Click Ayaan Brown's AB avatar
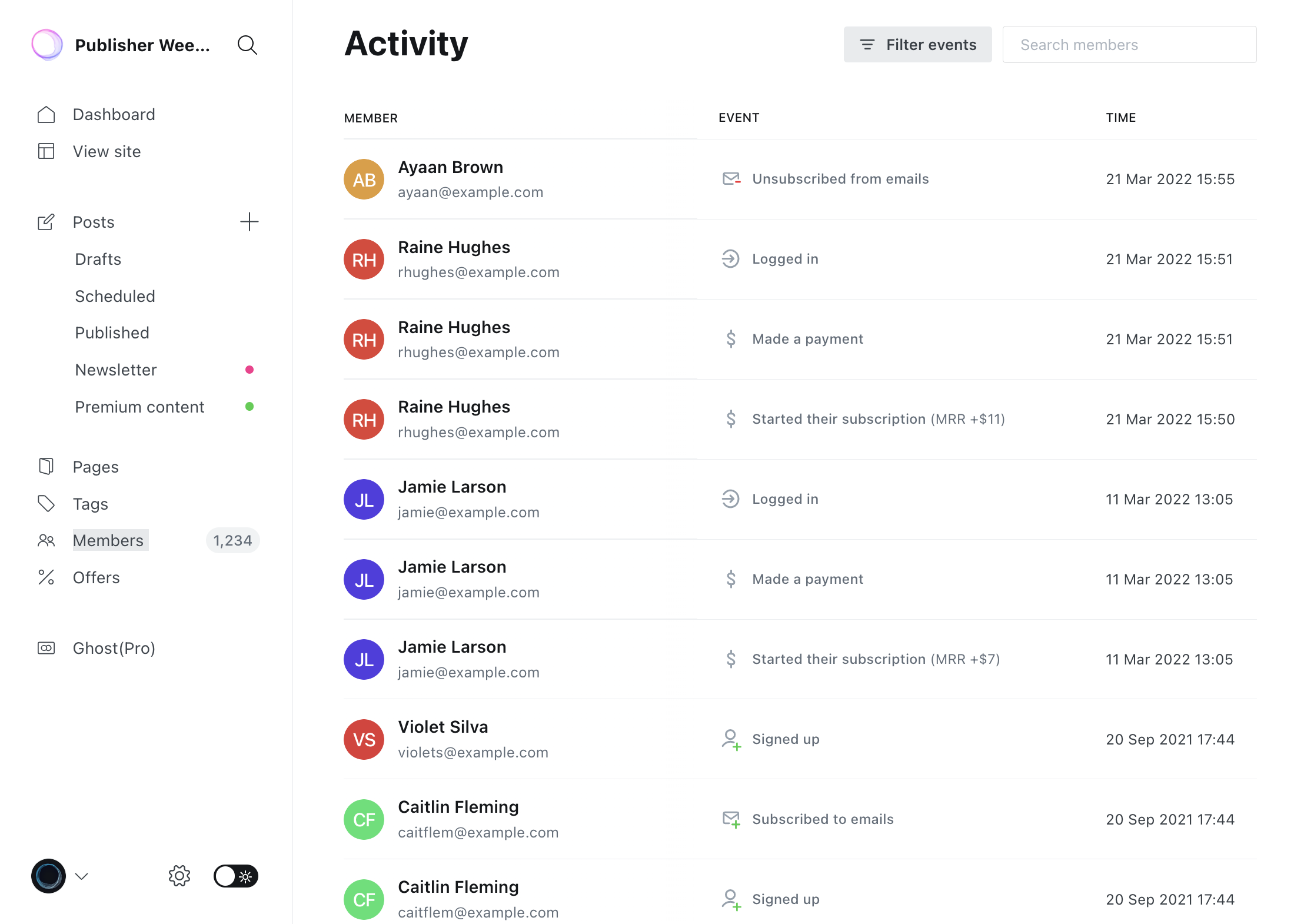This screenshot has height=924, width=1304. [364, 180]
